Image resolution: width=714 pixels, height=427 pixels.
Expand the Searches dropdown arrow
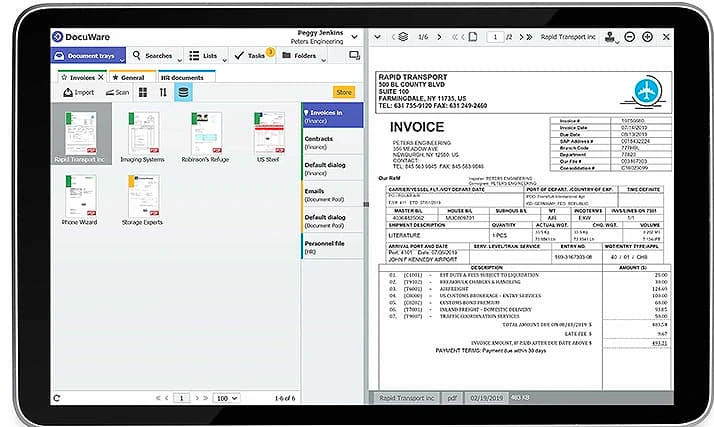click(x=180, y=60)
